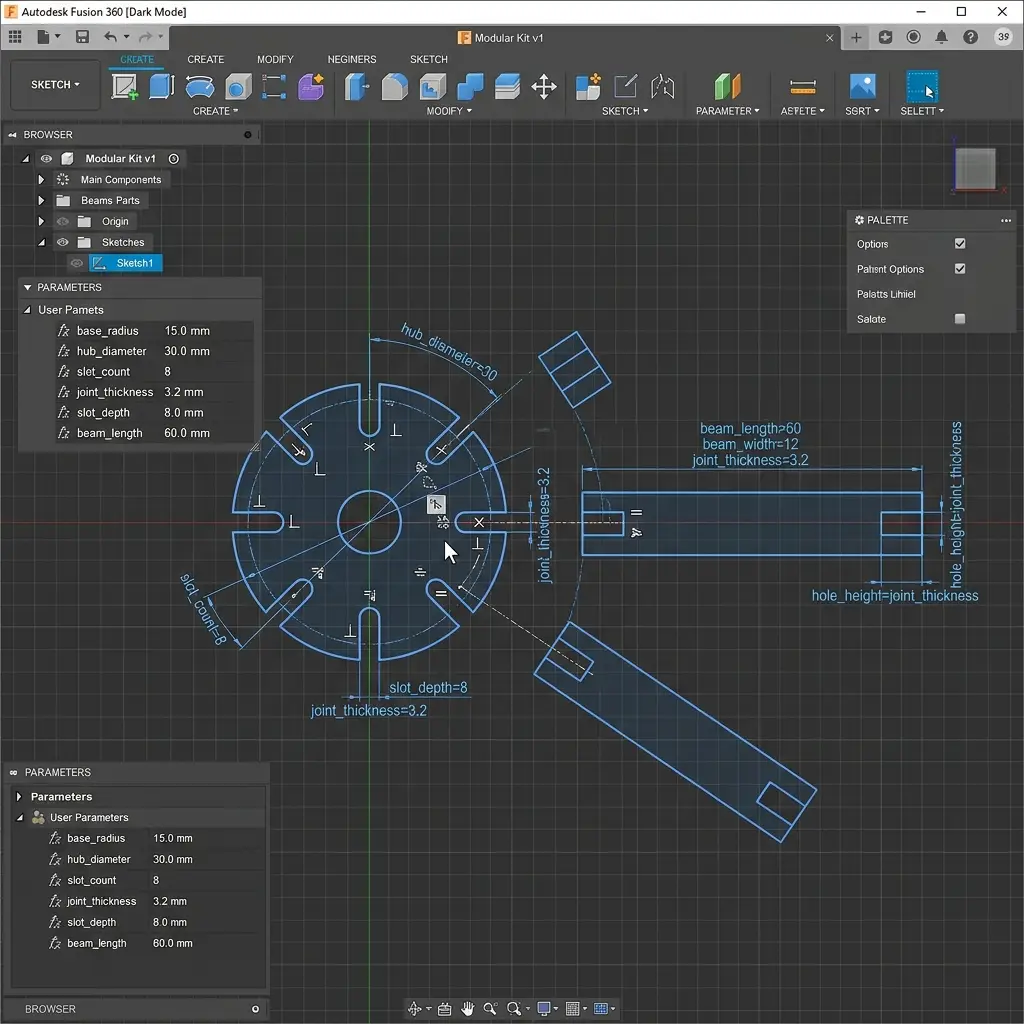Click the Pan hand icon
This screenshot has height=1024, width=1024.
coord(467,1008)
